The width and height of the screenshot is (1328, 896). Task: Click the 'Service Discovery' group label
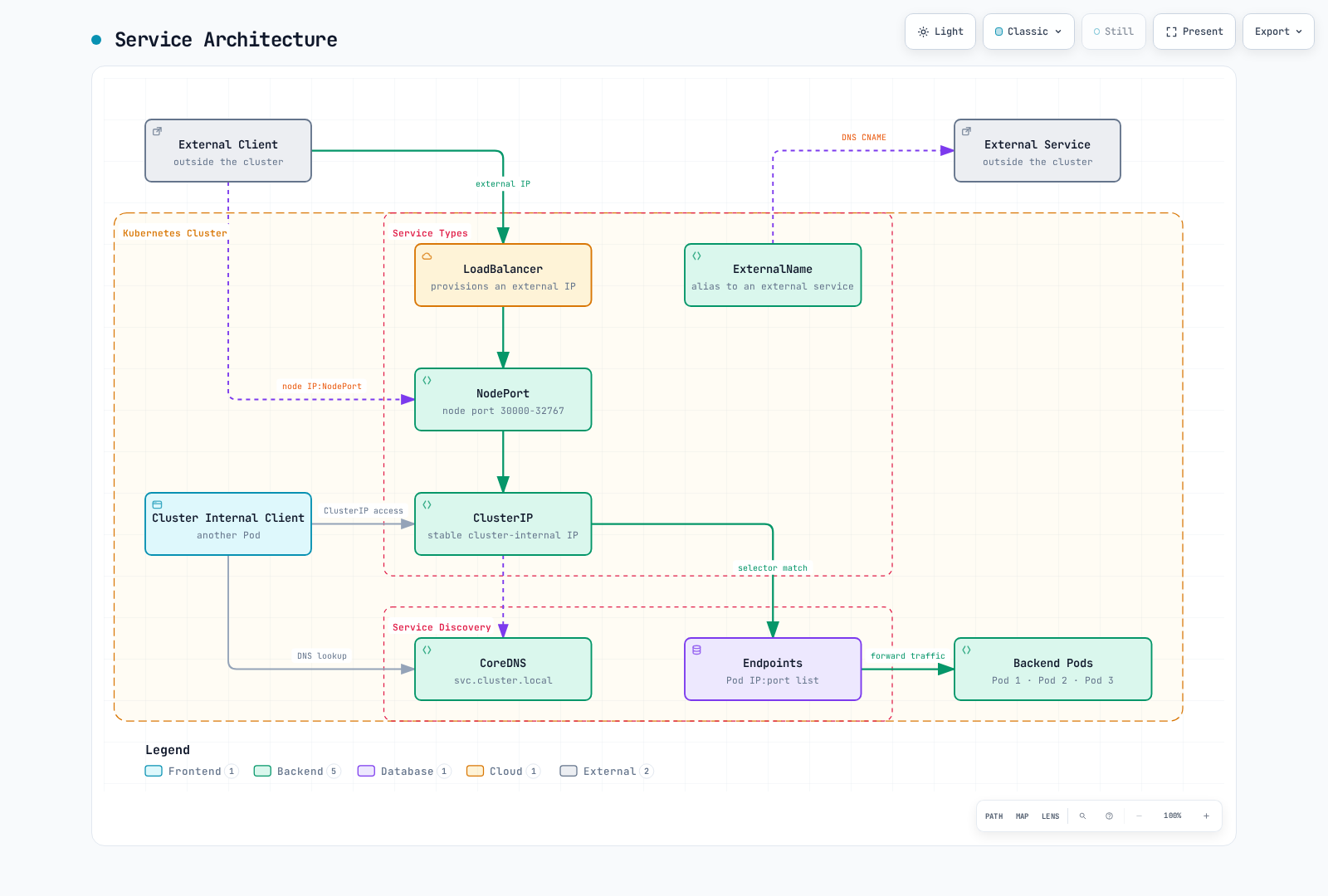click(442, 628)
